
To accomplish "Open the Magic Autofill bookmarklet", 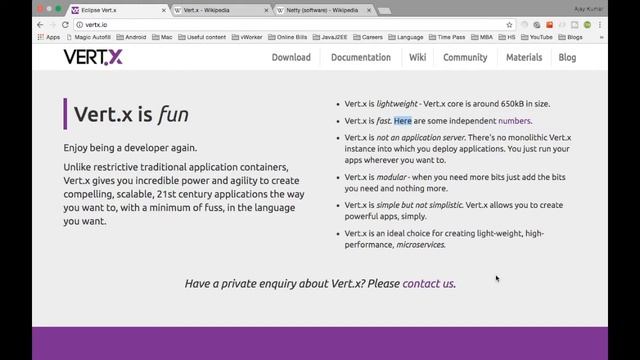I will point(89,37).
